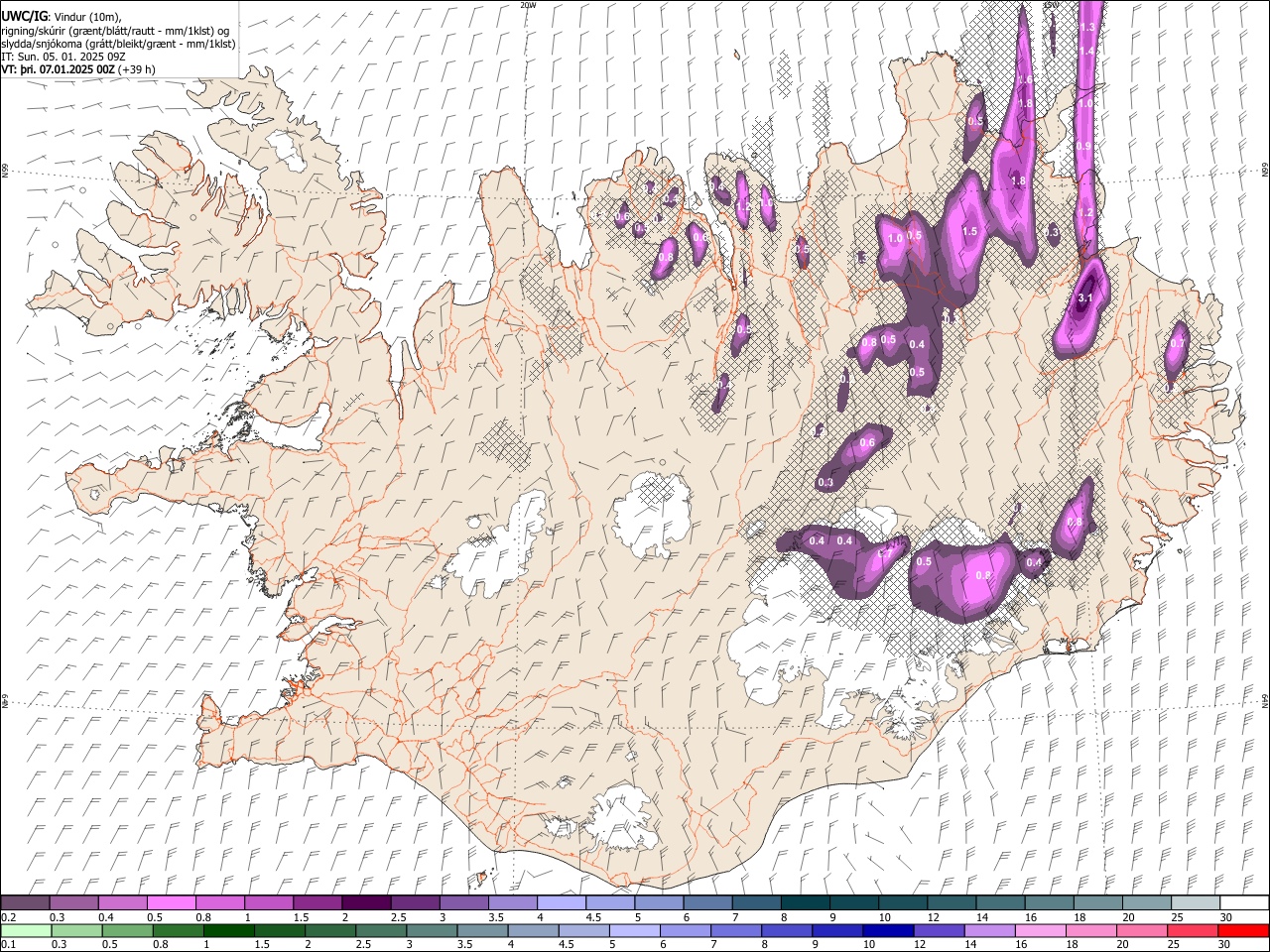Click the valid time line 'VT: þri. 07.01.2025 00Z'
The height and width of the screenshot is (952, 1270).
[x=58, y=70]
